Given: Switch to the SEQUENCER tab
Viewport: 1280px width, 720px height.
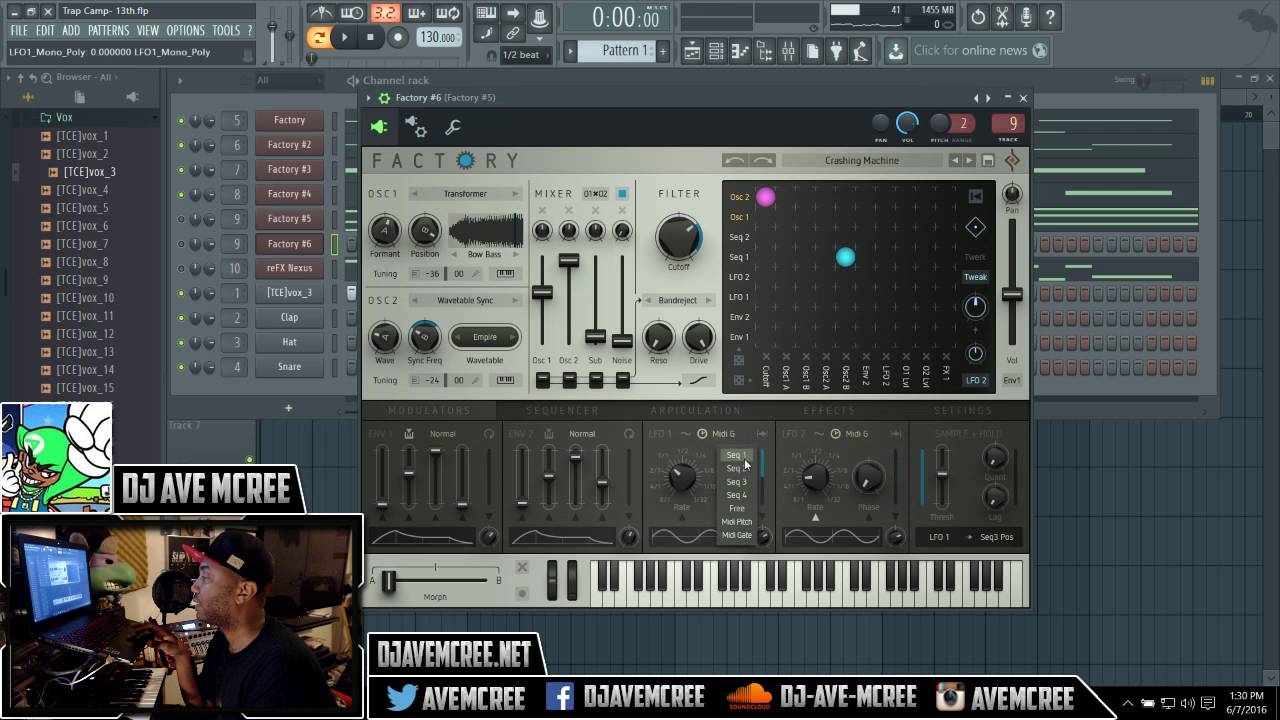Looking at the screenshot, I should [562, 410].
